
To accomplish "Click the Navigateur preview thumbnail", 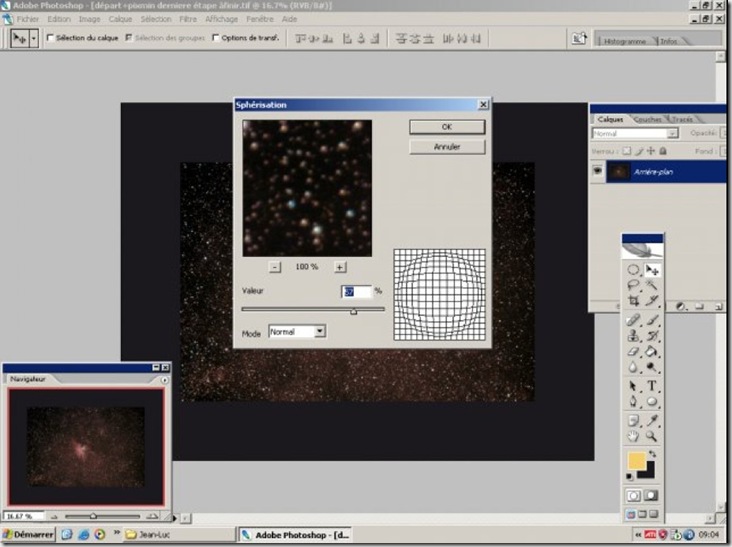I will click(x=86, y=447).
